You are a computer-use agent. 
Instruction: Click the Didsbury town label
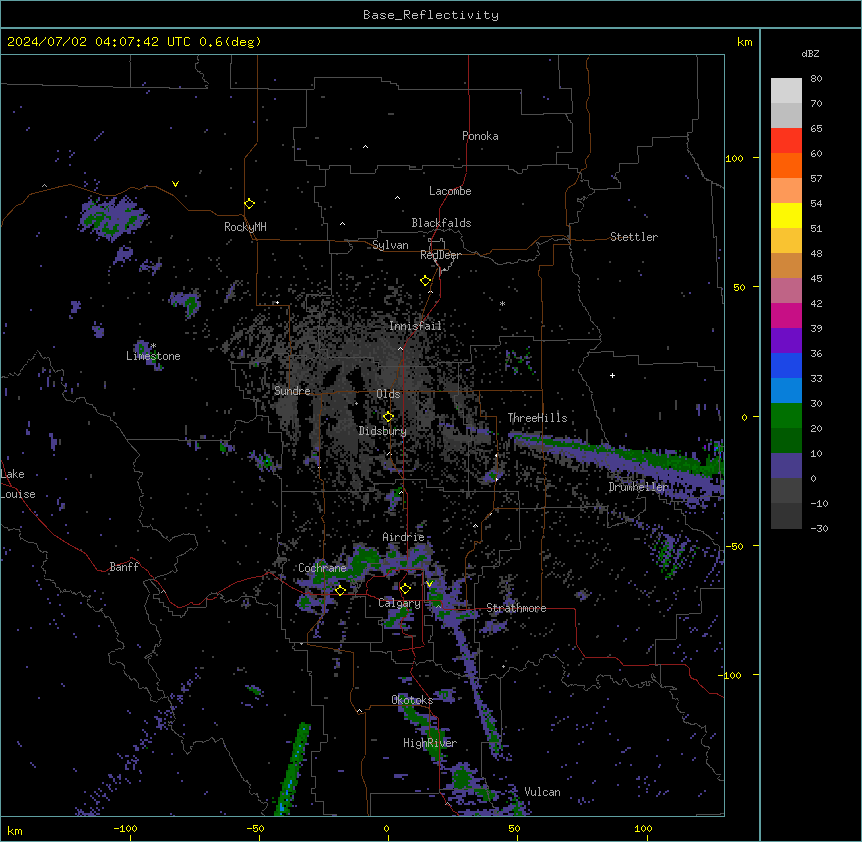(383, 431)
